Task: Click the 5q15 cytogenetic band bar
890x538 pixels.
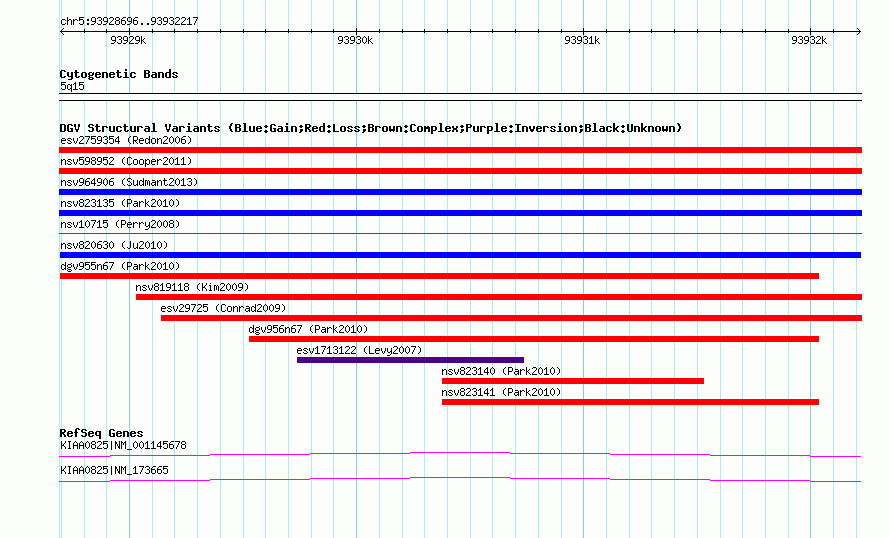Action: coord(460,97)
